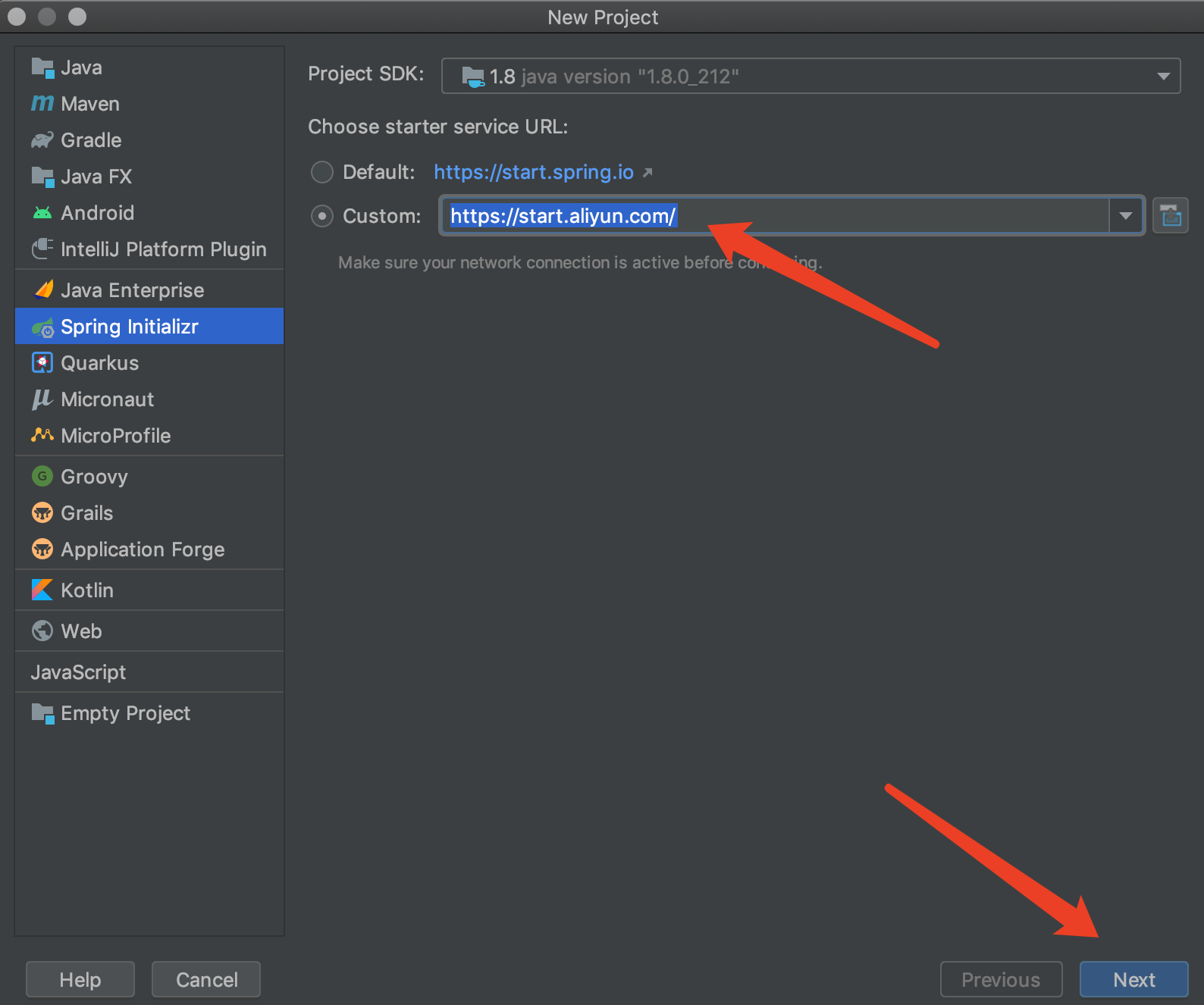Click the external link arrow beside start.spring.io
Viewport: 1204px width, 1005px height.
tap(647, 173)
